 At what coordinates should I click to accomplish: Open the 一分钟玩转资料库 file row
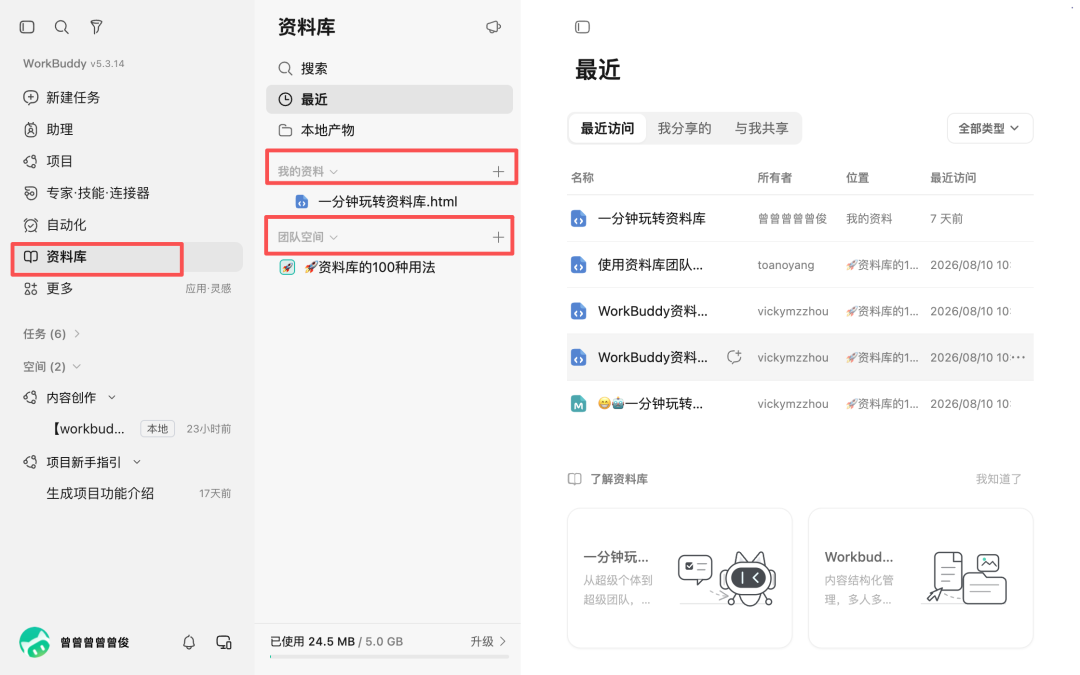800,218
